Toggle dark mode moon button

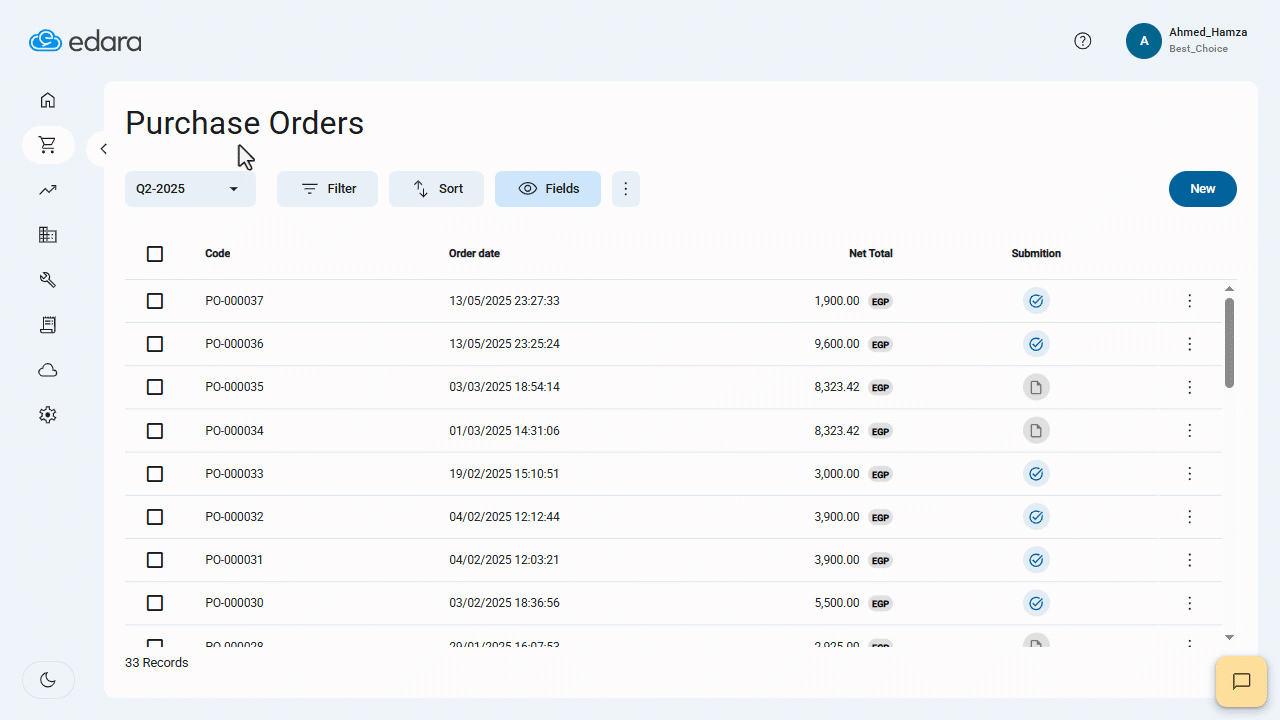point(48,680)
